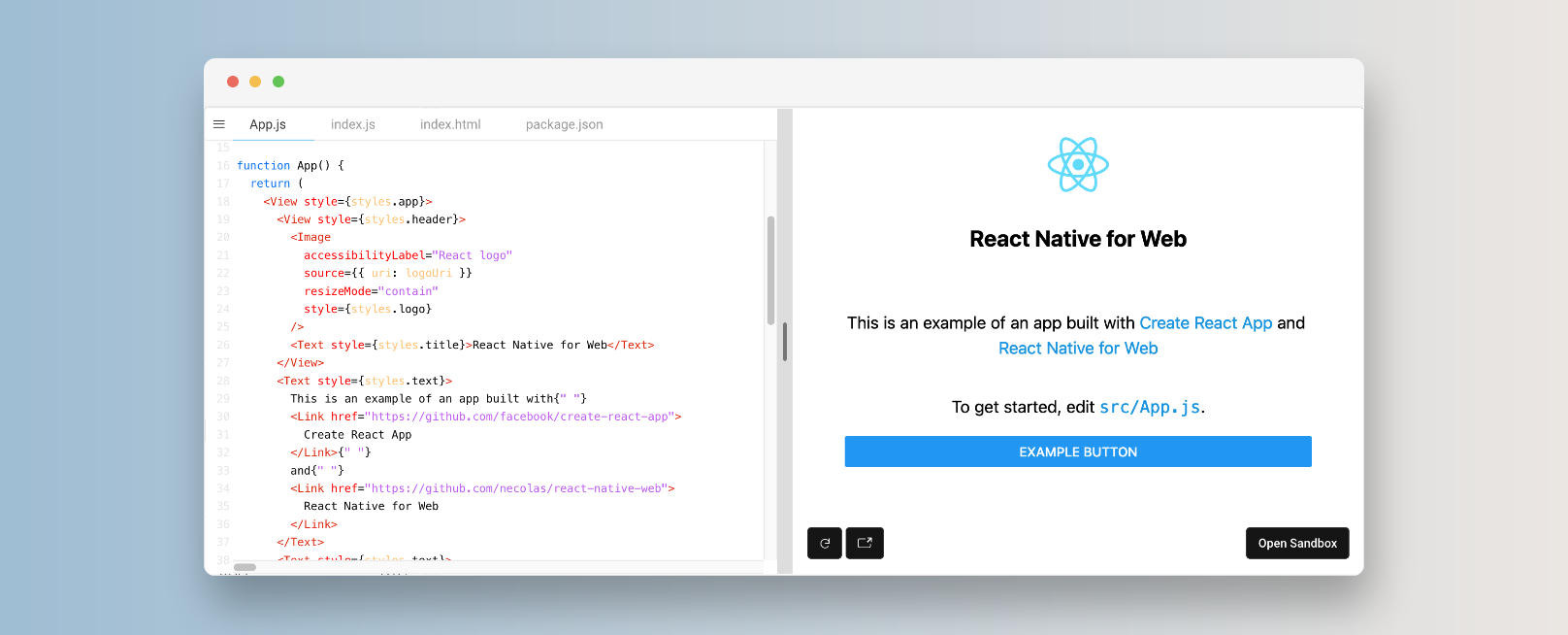Click 'function App() {' code line
1568x635 pixels.
click(x=290, y=166)
